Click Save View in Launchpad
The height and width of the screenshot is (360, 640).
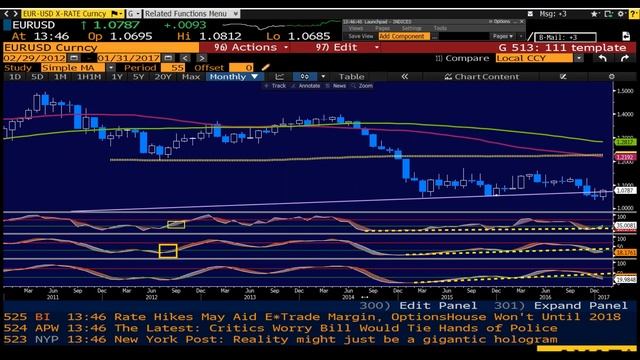(x=360, y=36)
